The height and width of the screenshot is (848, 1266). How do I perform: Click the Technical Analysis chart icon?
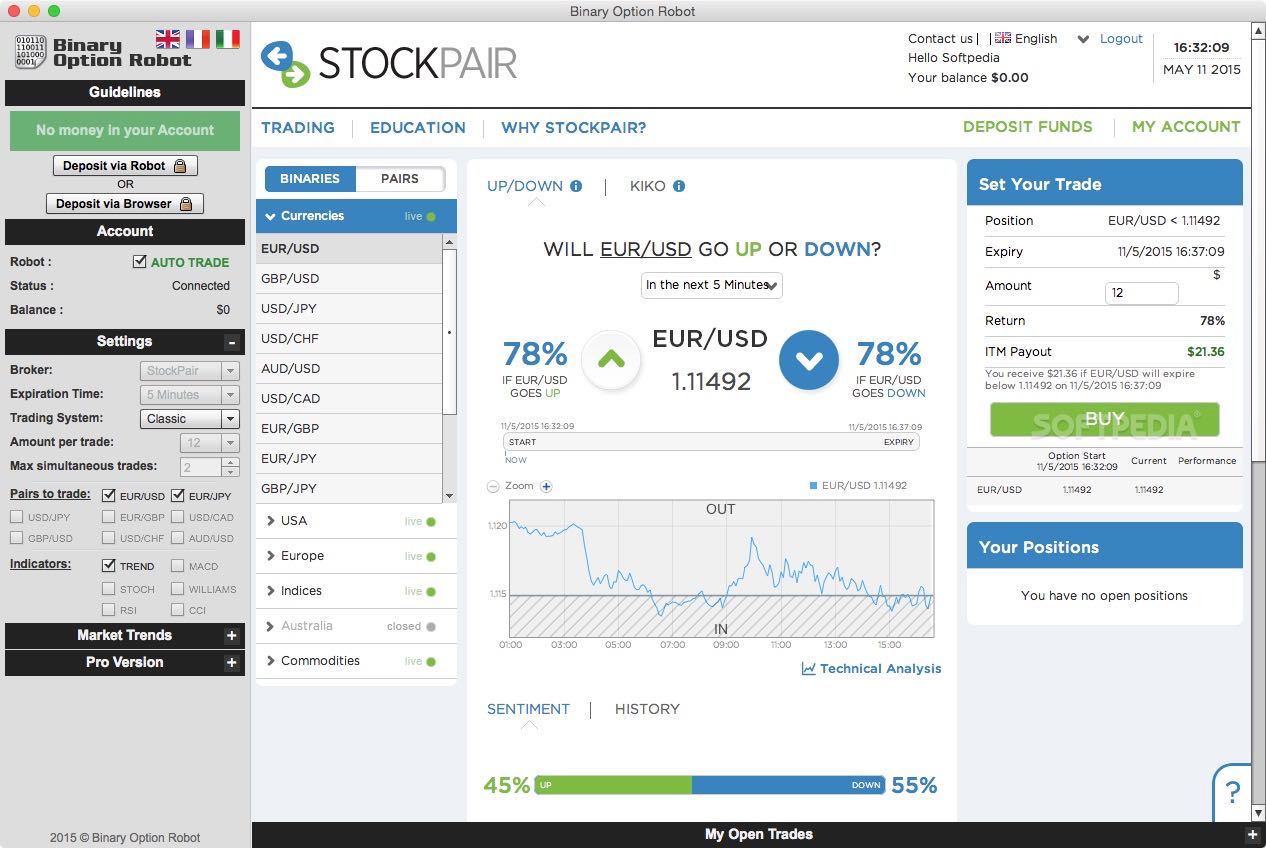(x=808, y=669)
